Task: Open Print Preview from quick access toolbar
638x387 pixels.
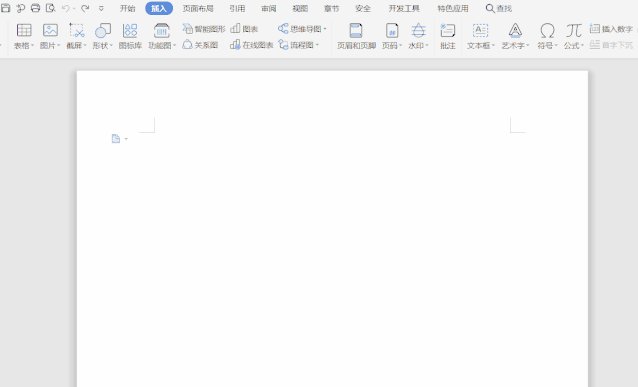Action: pos(50,8)
